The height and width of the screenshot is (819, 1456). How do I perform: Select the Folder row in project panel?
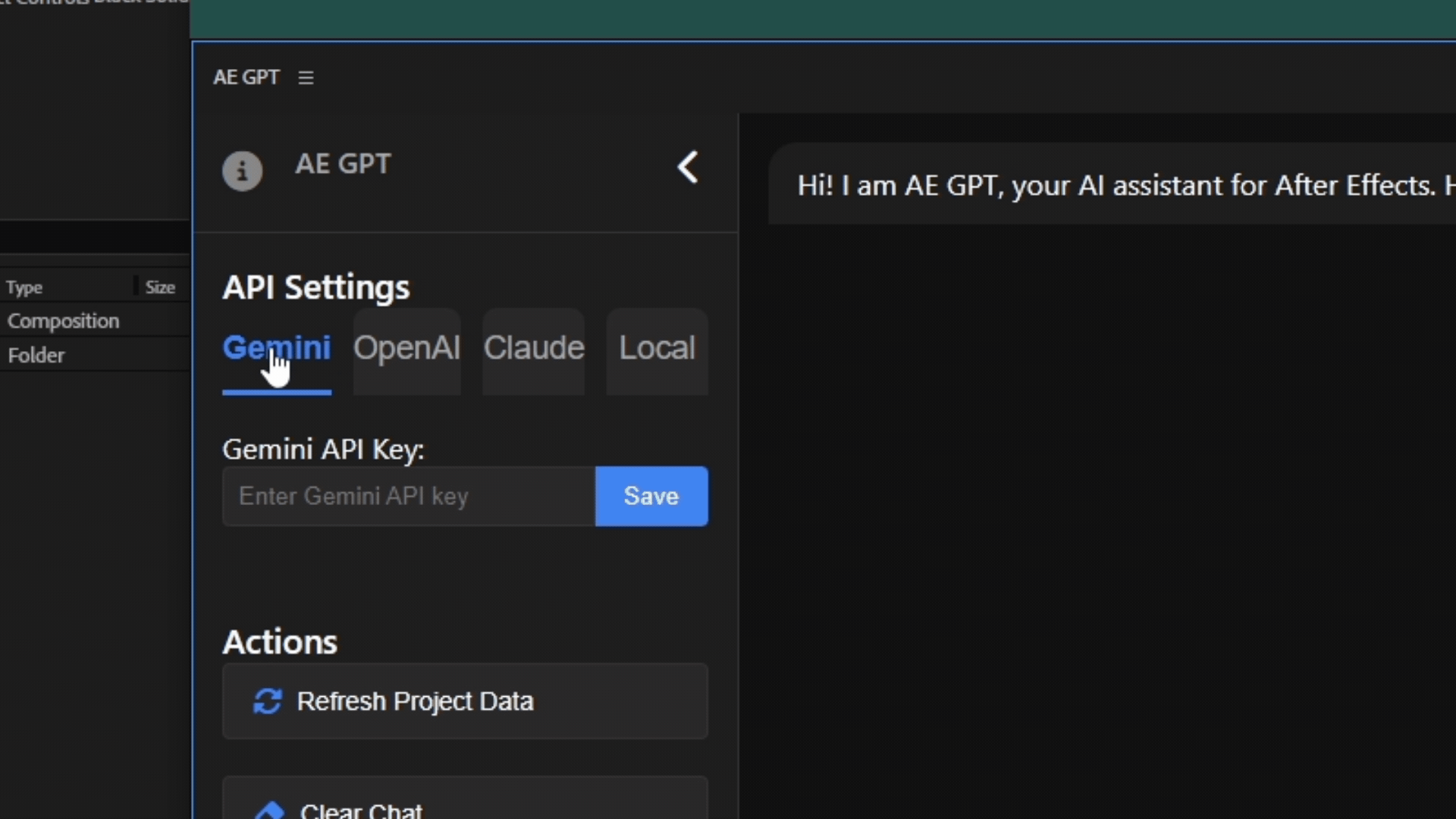(95, 355)
